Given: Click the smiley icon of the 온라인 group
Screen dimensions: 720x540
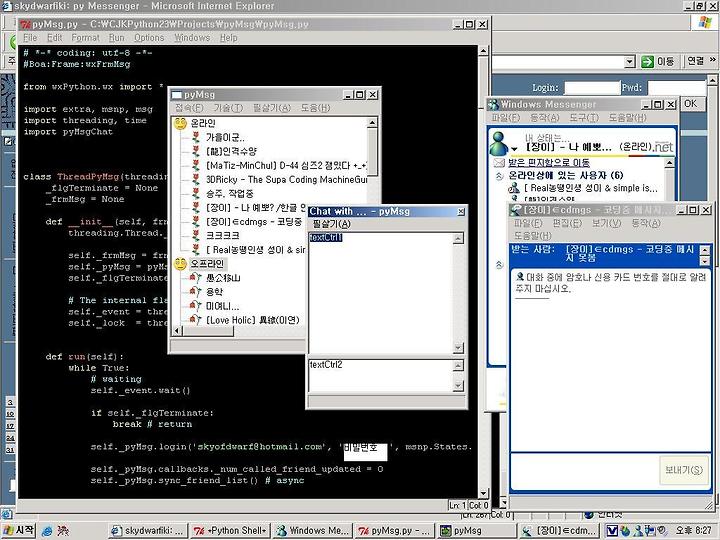Looking at the screenshot, I should click(x=180, y=123).
